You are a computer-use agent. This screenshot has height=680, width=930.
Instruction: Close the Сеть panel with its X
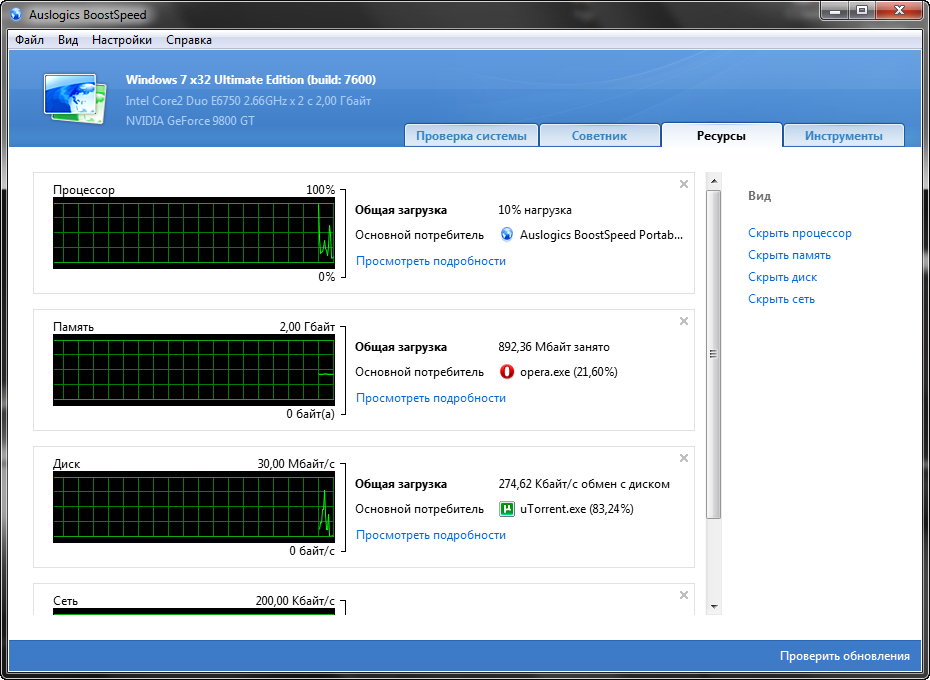tap(683, 595)
